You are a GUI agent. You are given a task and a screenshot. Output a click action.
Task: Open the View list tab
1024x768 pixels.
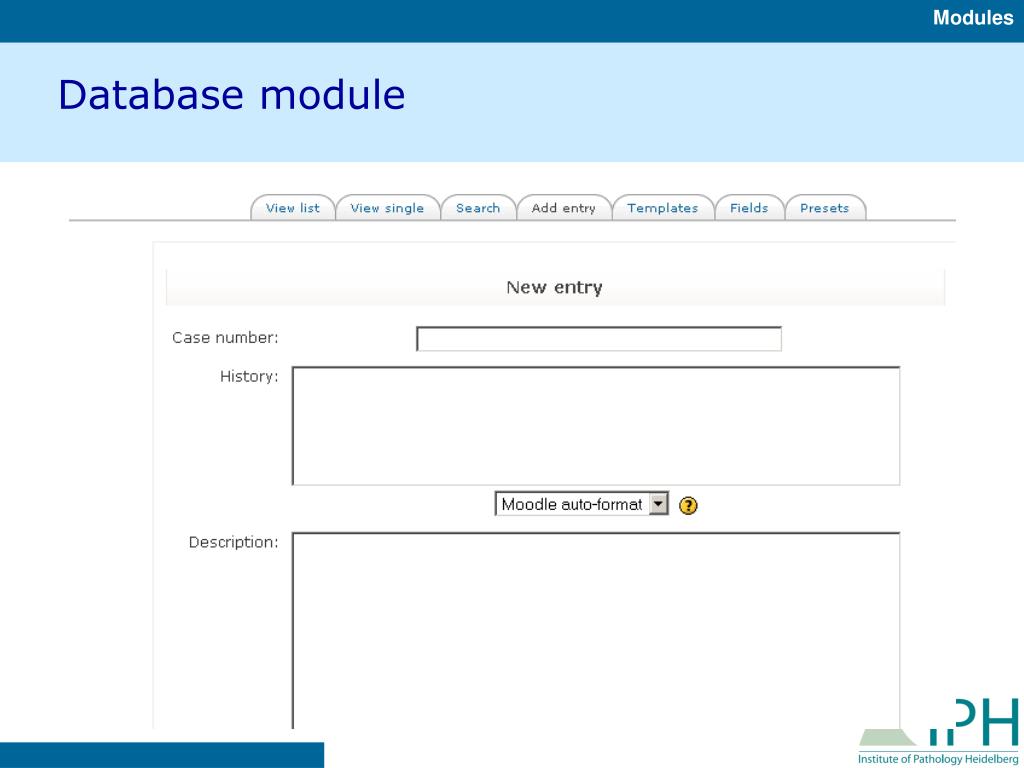pyautogui.click(x=293, y=208)
